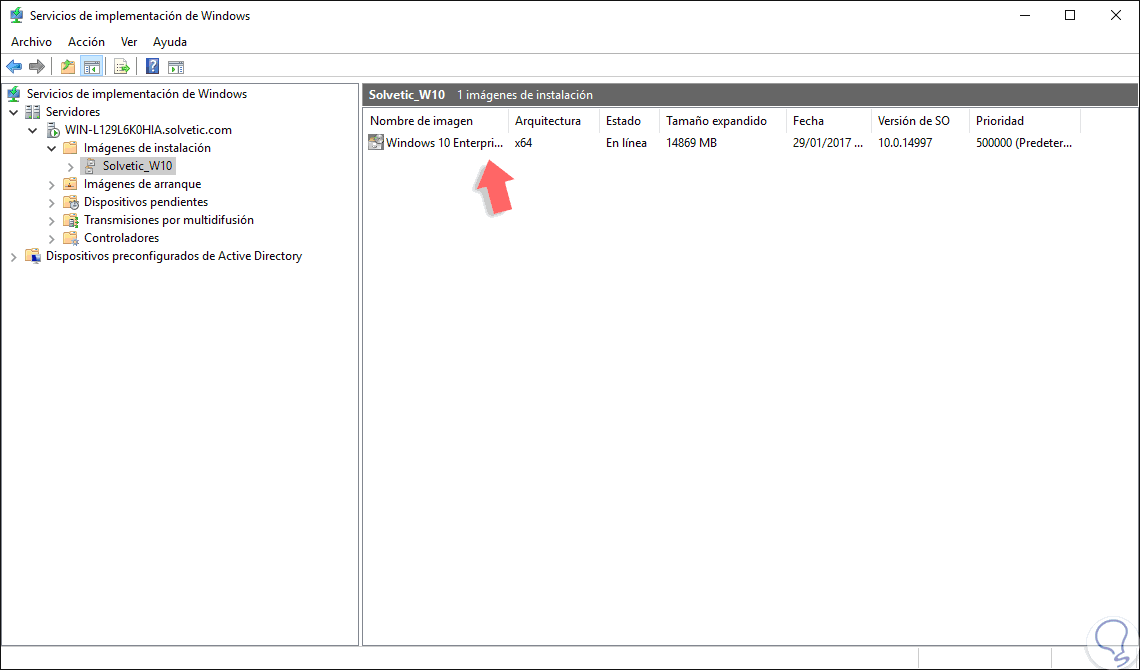Go back with the blue Back arrow
Image resolution: width=1140 pixels, height=670 pixels.
[14, 67]
